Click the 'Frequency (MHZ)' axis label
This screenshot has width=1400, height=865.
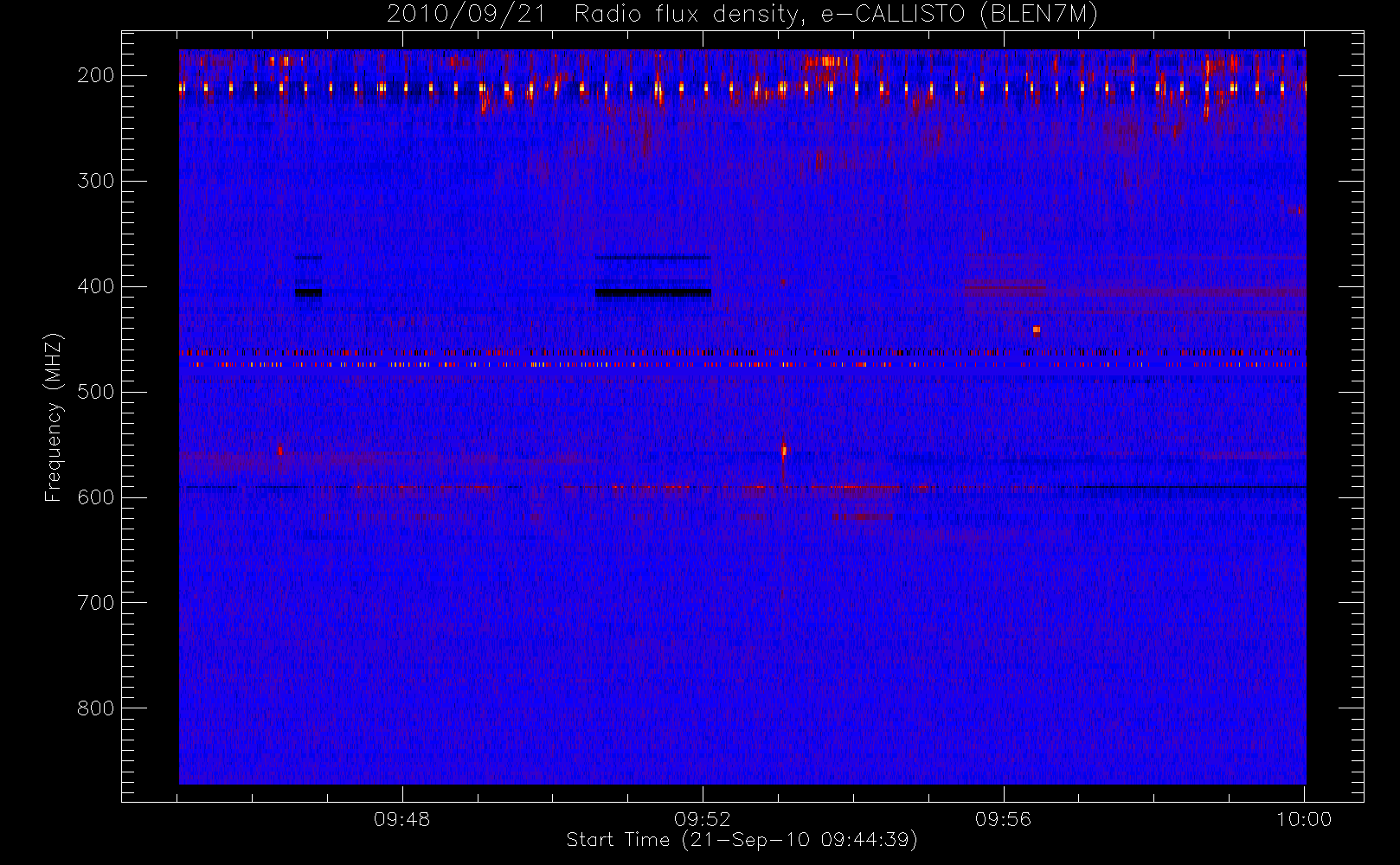(x=54, y=417)
